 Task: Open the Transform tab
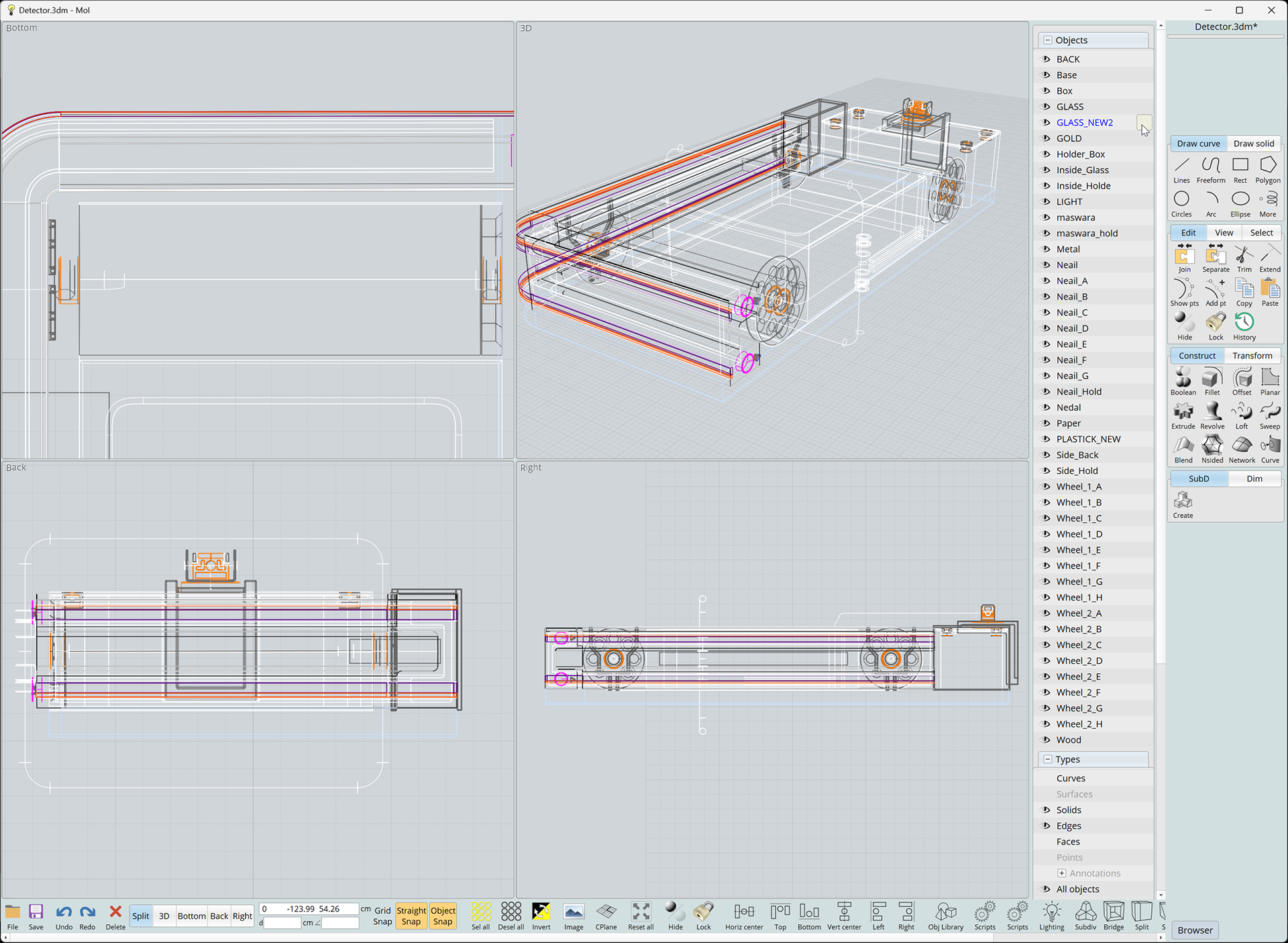pyautogui.click(x=1252, y=356)
